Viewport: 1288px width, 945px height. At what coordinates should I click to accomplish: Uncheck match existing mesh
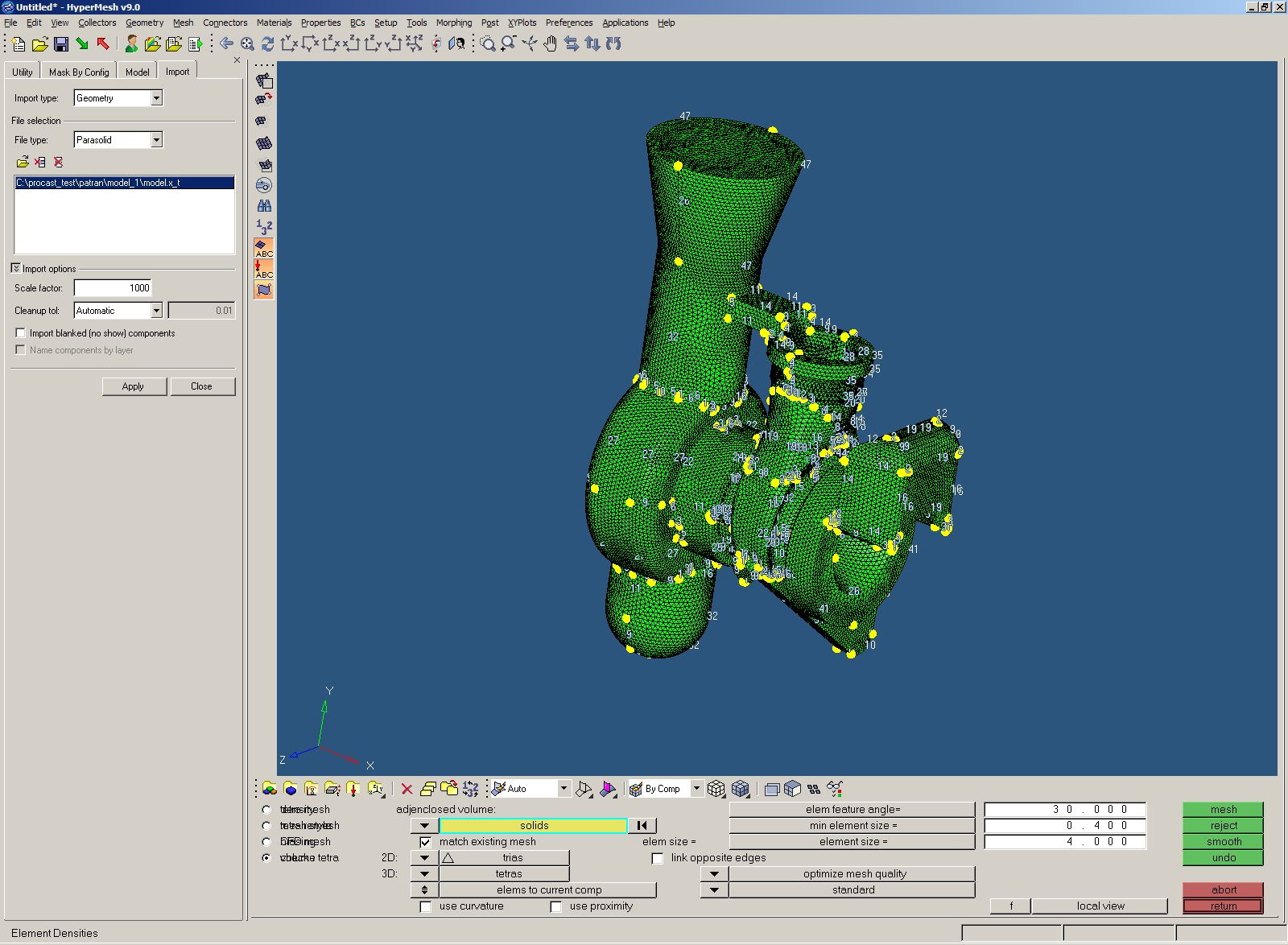(x=425, y=842)
